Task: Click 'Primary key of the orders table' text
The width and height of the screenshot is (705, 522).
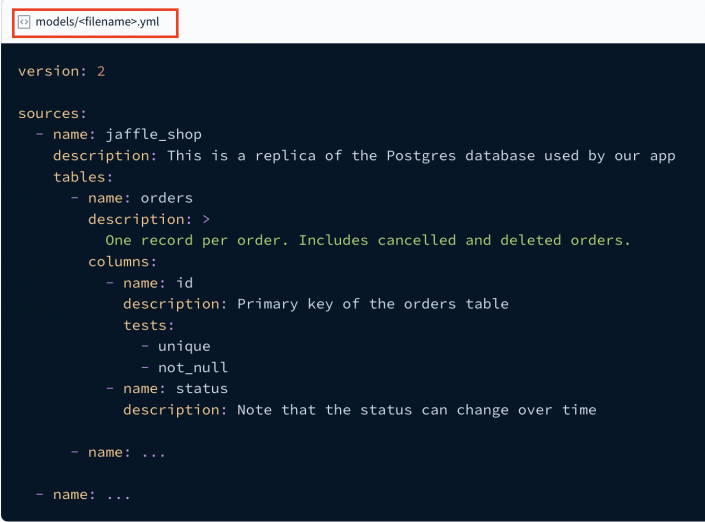Action: coord(372,304)
